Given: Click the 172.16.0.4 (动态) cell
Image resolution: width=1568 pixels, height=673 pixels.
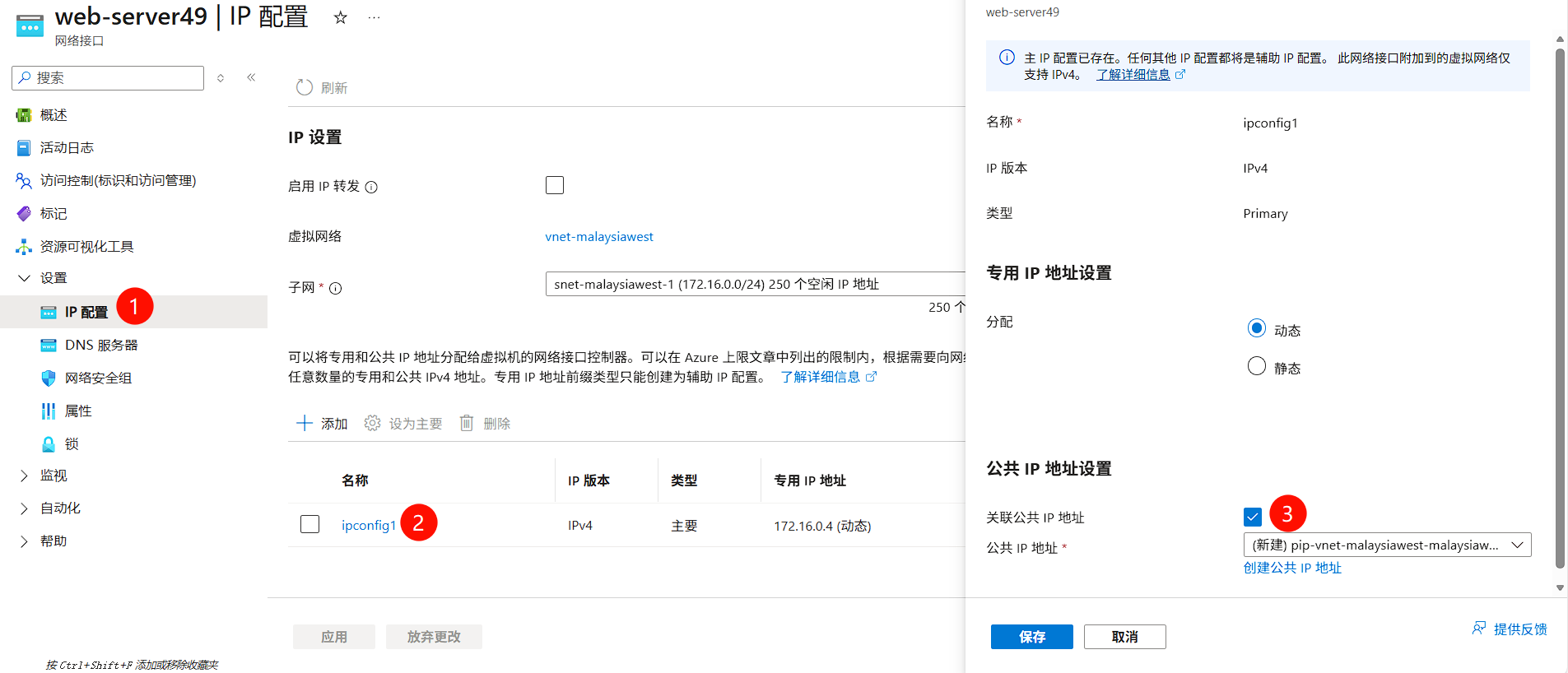Looking at the screenshot, I should click(x=822, y=526).
